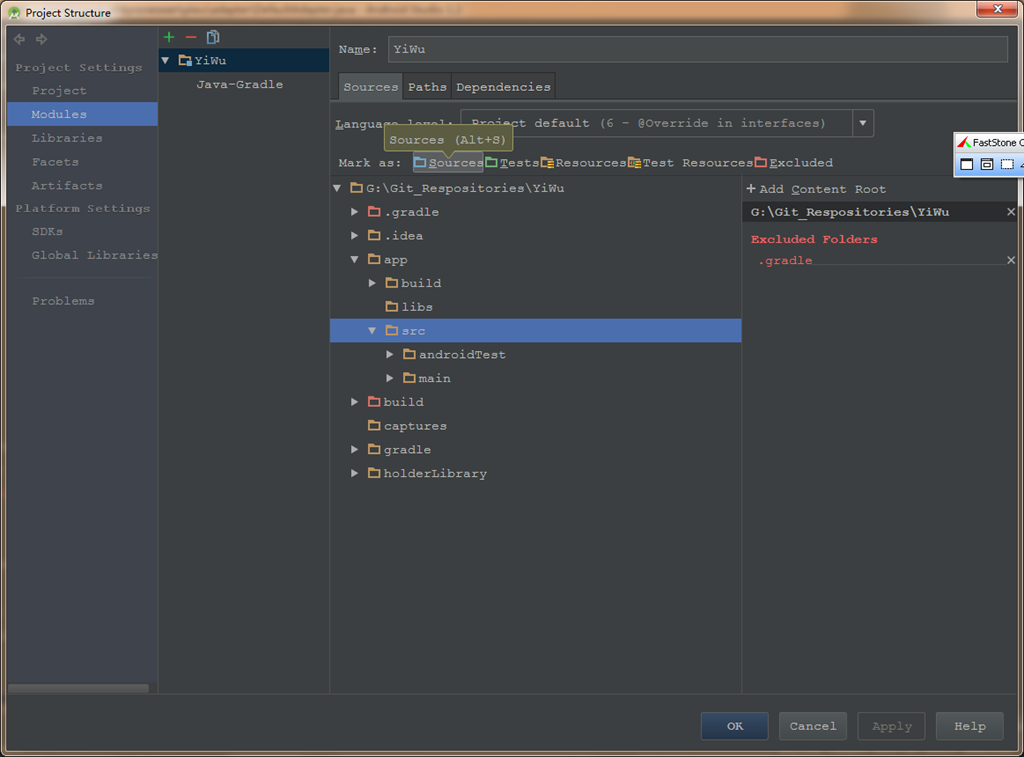Click the green plus add module icon
The width and height of the screenshot is (1024, 757).
coord(169,37)
